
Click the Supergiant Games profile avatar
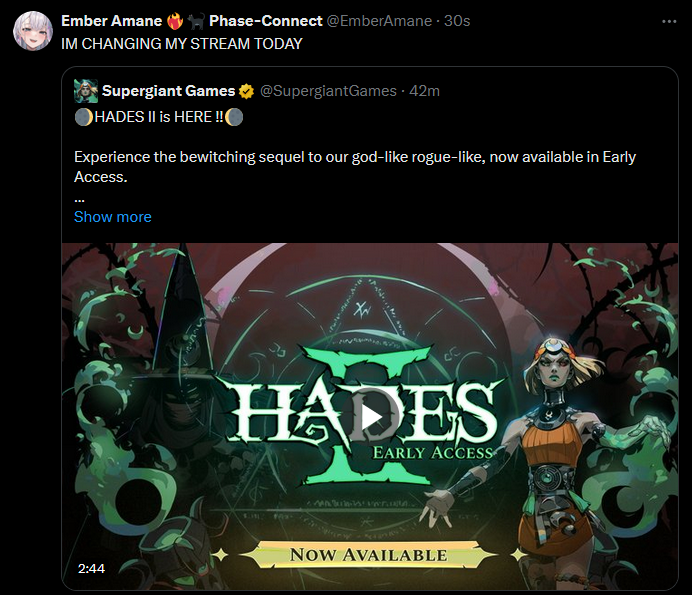point(86,91)
